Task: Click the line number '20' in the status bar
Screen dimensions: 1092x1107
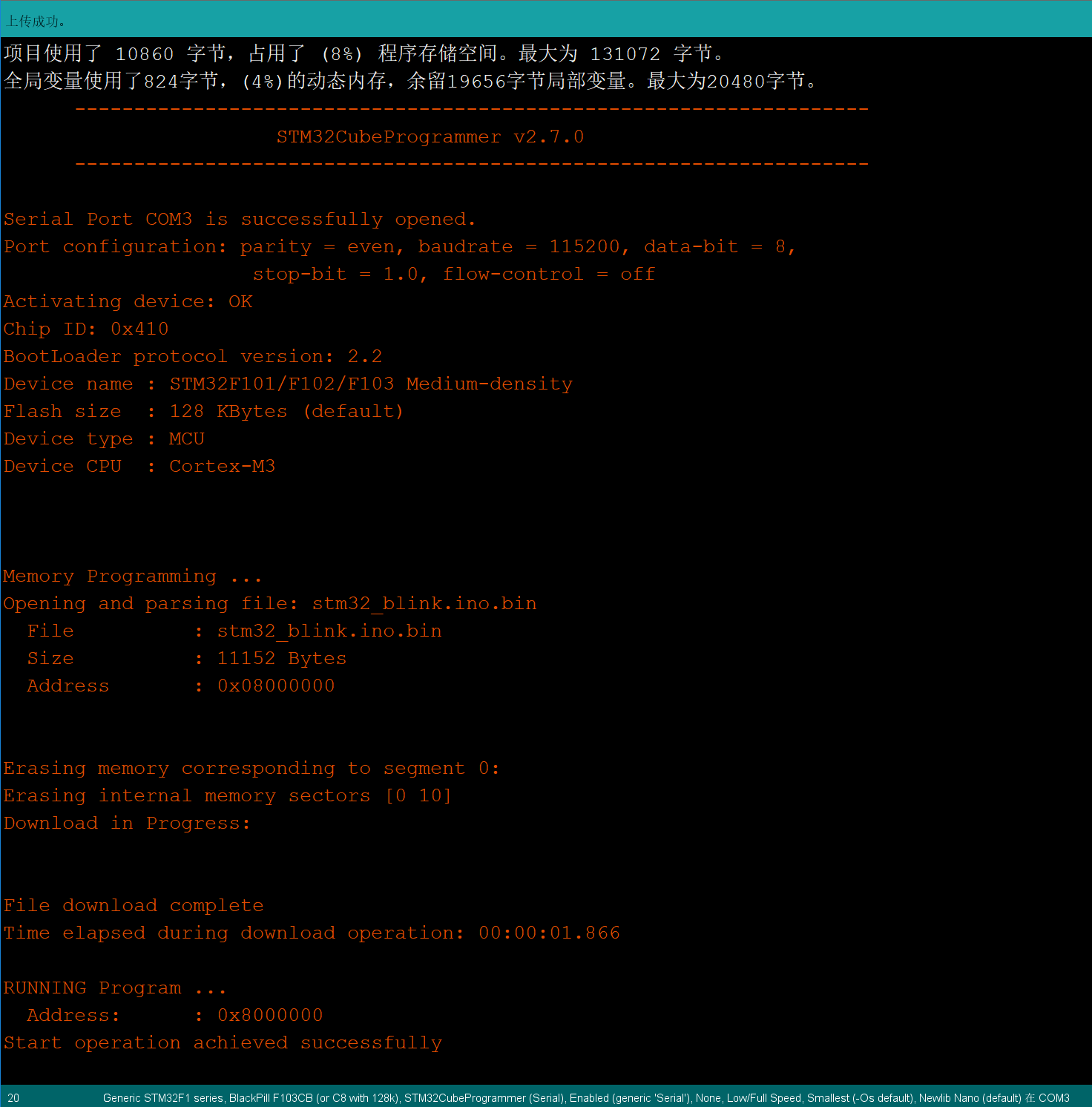Action: tap(13, 1098)
